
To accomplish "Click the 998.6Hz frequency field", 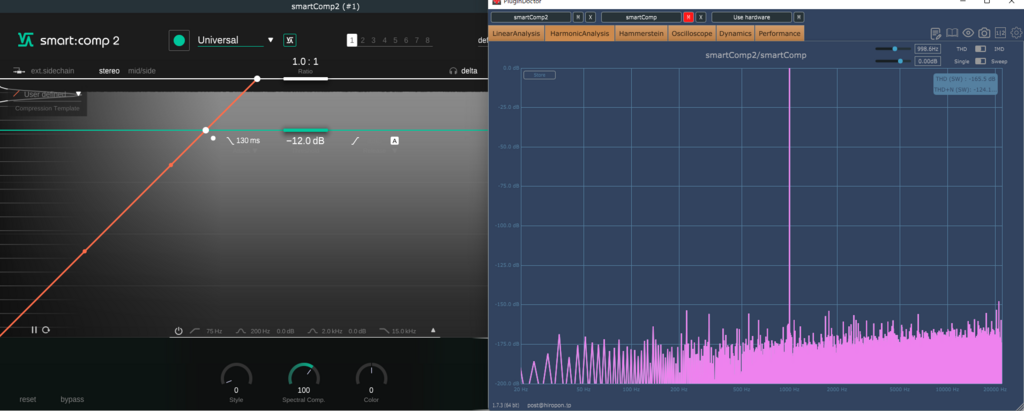I will 927,49.
